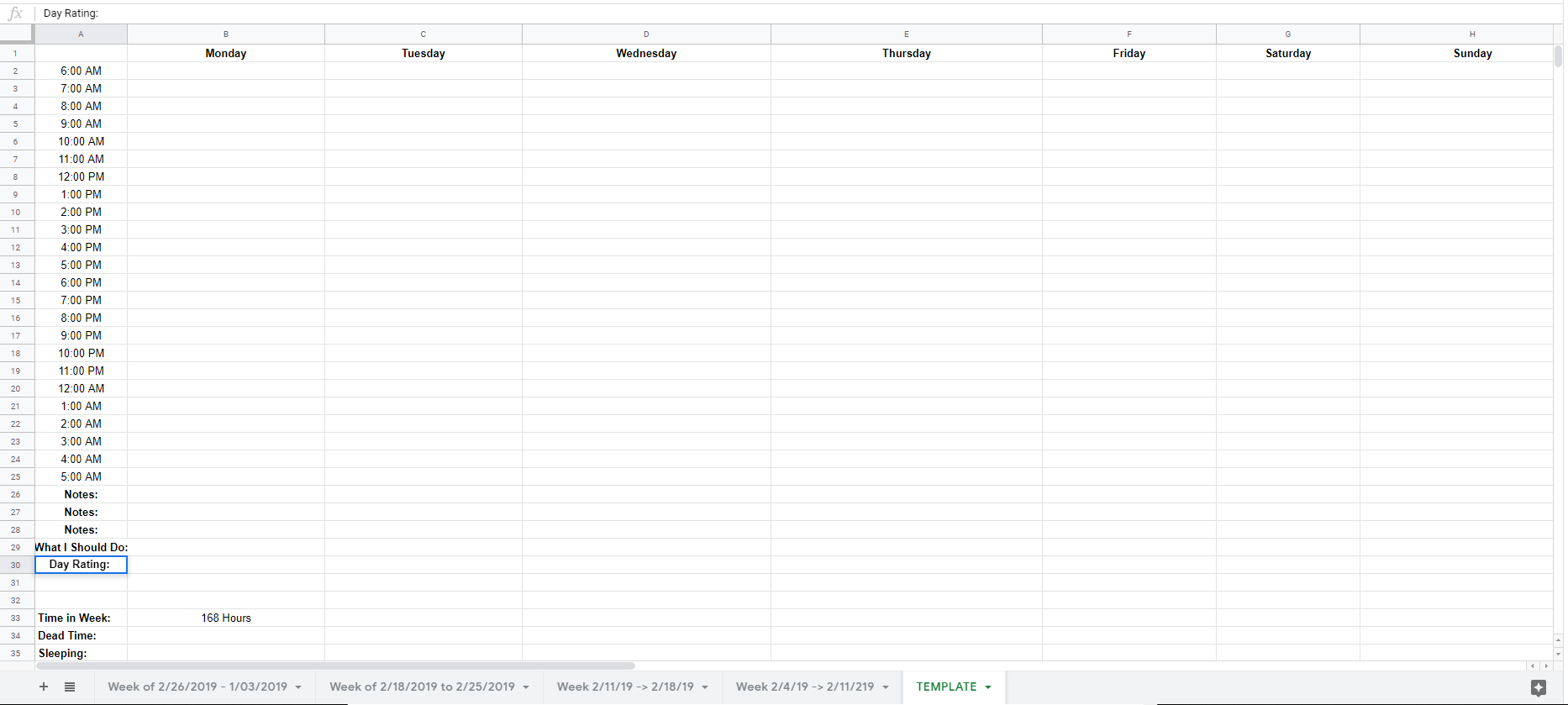Select row 30 header
The image size is (1568, 705).
click(x=16, y=565)
